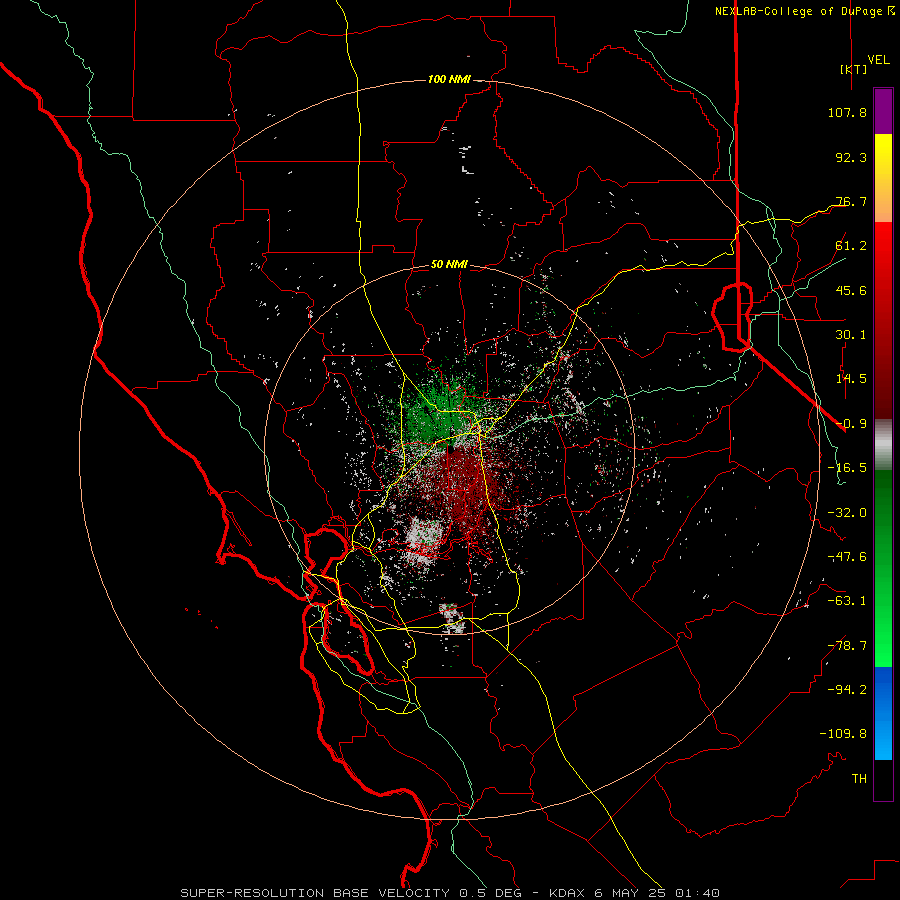Click the TH label beside the scale

pos(859,779)
